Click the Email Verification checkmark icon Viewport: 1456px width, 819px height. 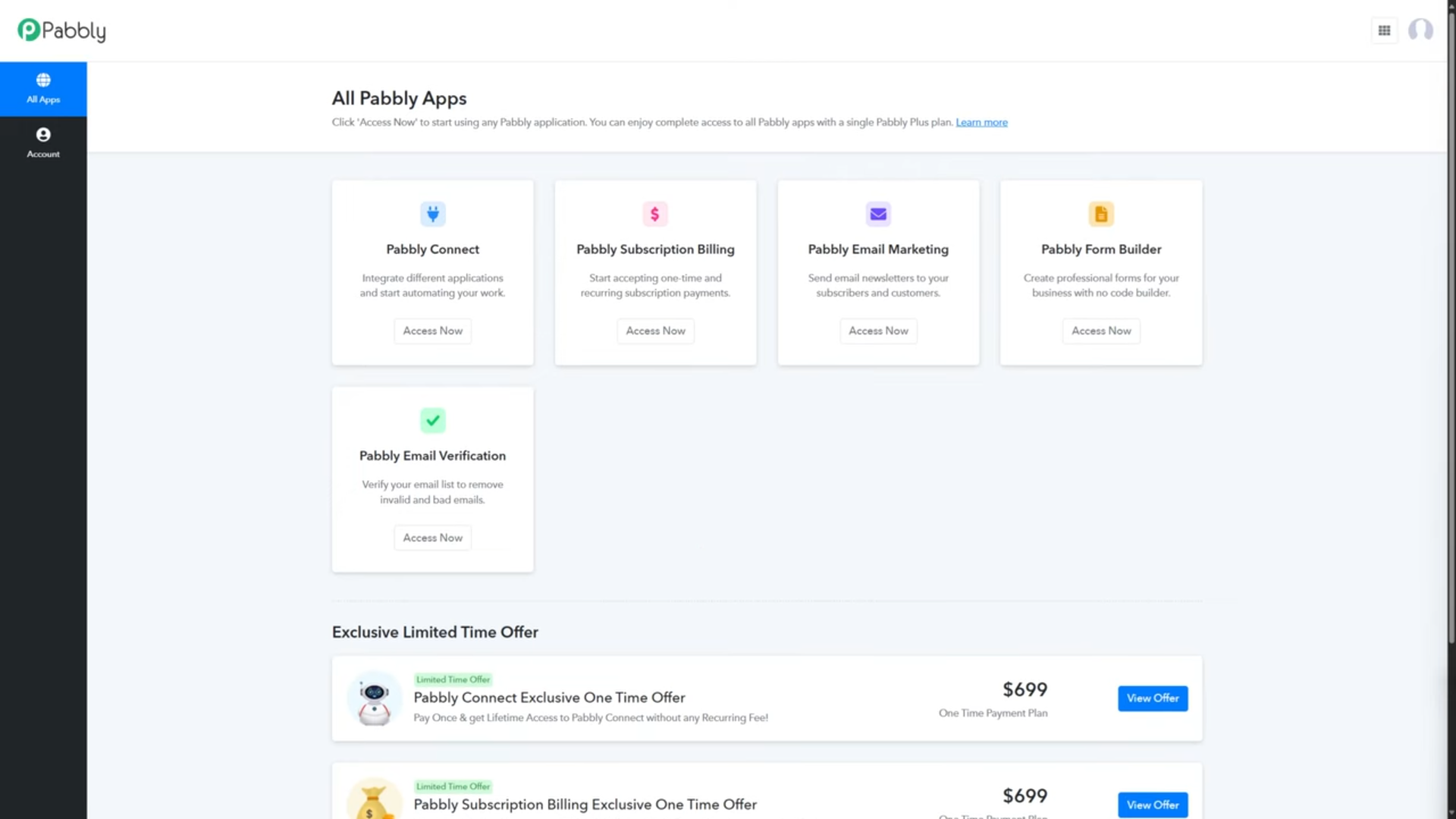pyautogui.click(x=433, y=420)
